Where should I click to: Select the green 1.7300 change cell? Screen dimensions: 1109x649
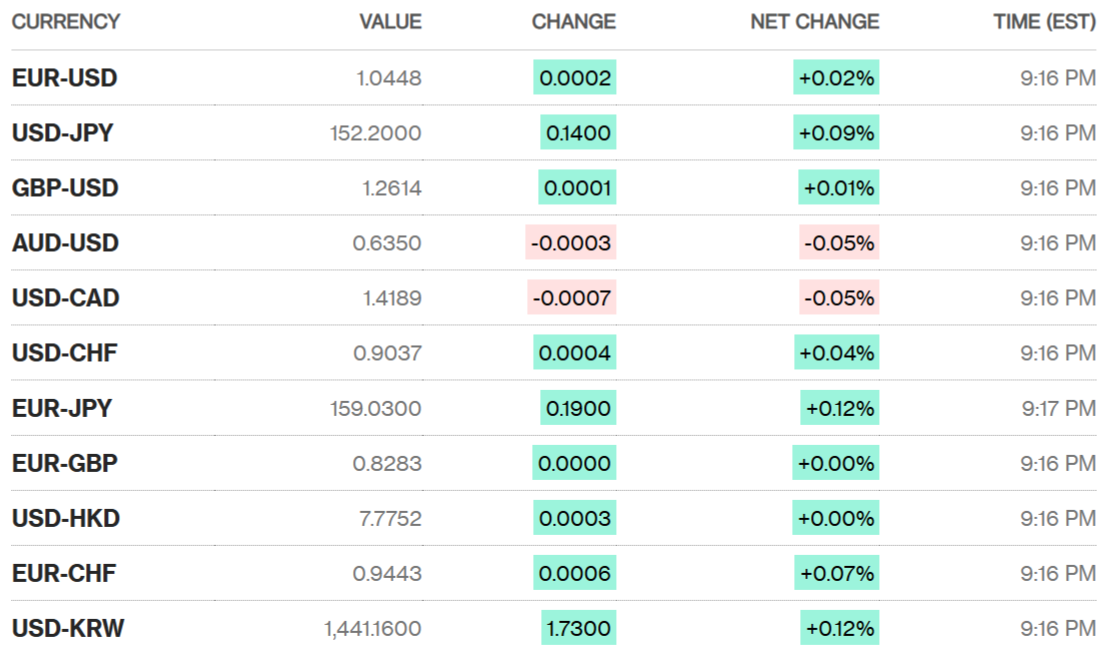pos(578,628)
